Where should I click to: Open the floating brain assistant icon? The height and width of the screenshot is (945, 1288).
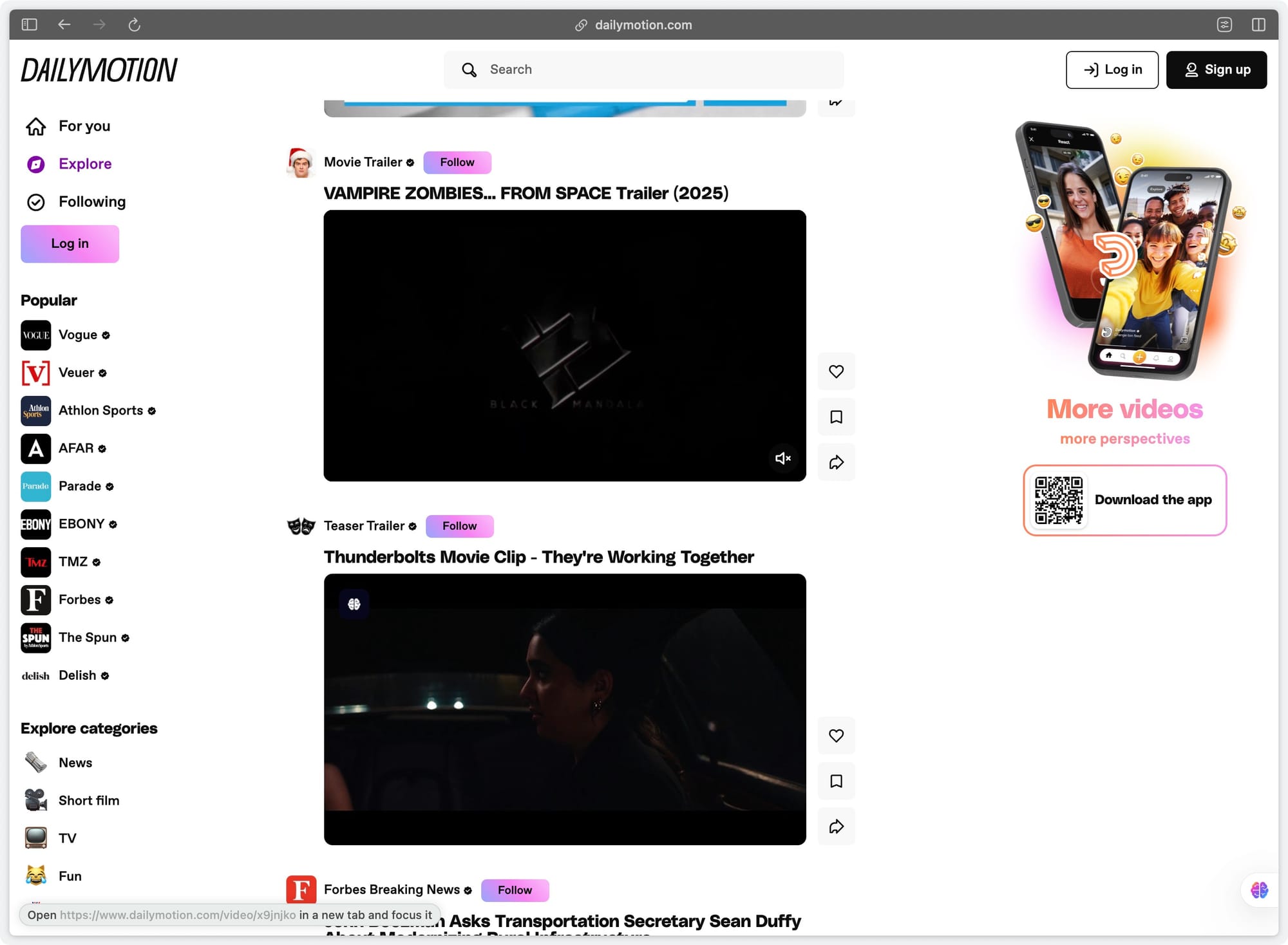tap(1259, 890)
